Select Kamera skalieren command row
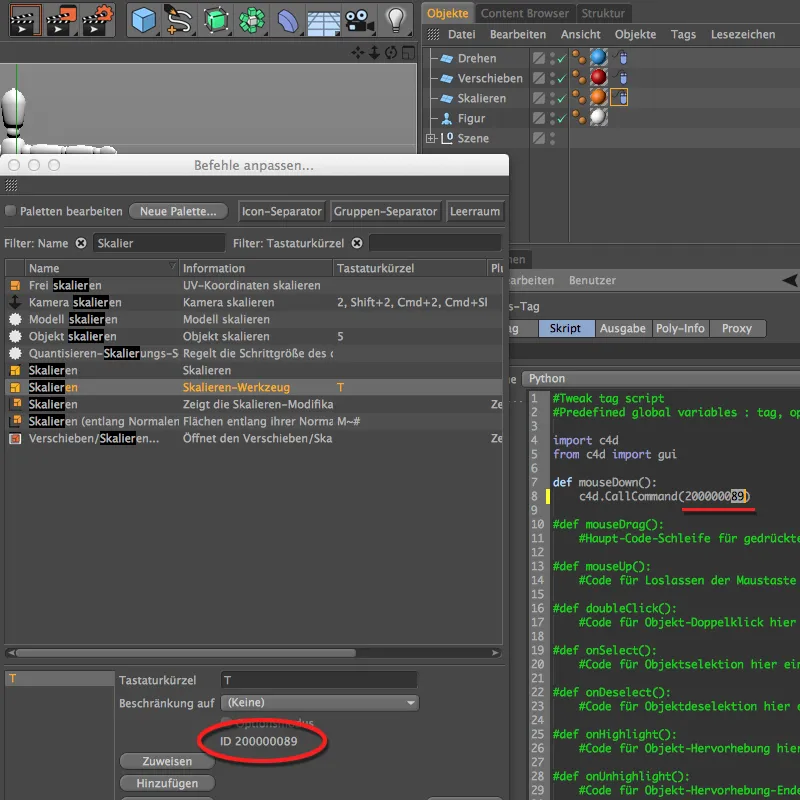 pyautogui.click(x=253, y=302)
